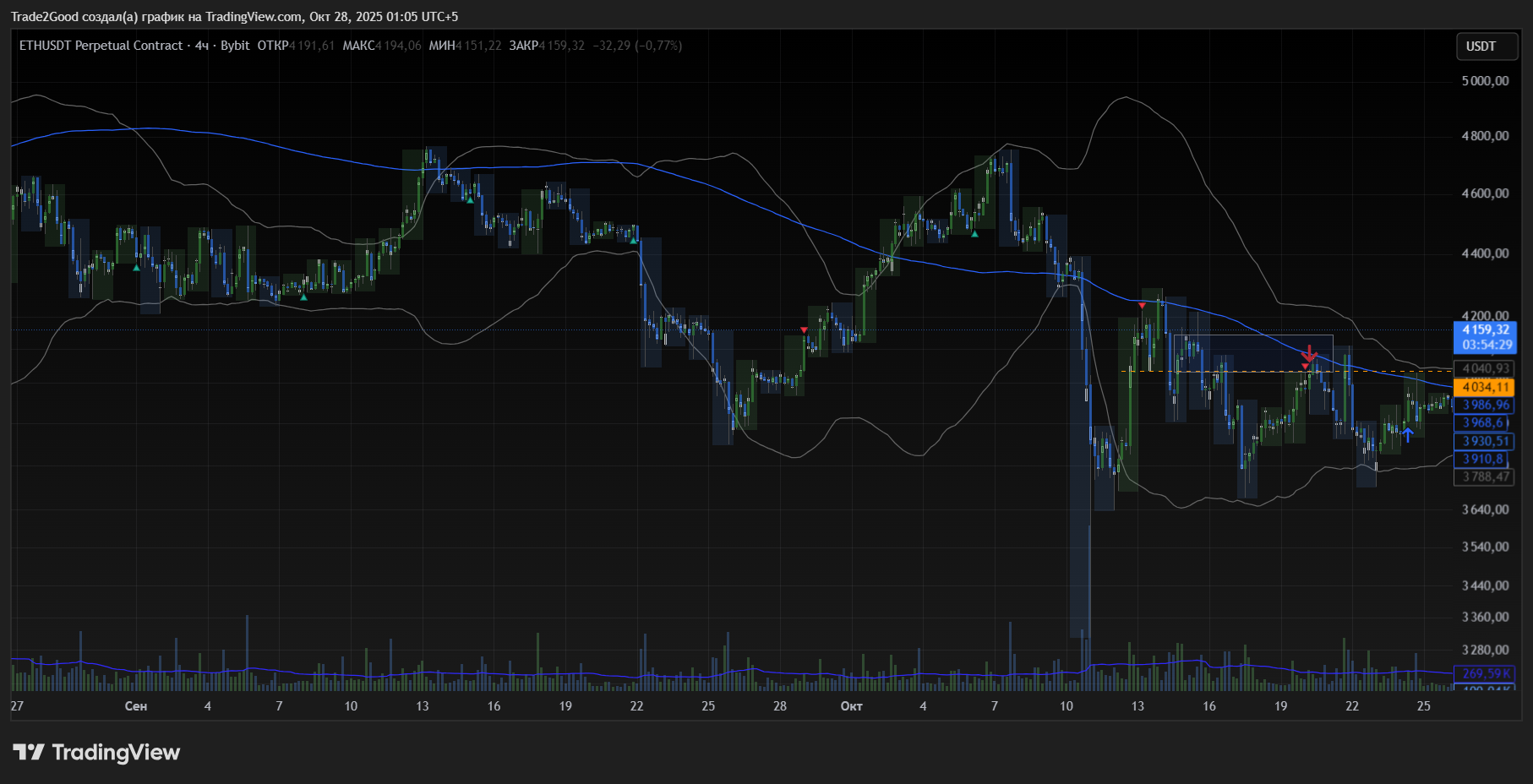Click the green triangle marker near October 7
Image resolution: width=1533 pixels, height=784 pixels.
974,233
